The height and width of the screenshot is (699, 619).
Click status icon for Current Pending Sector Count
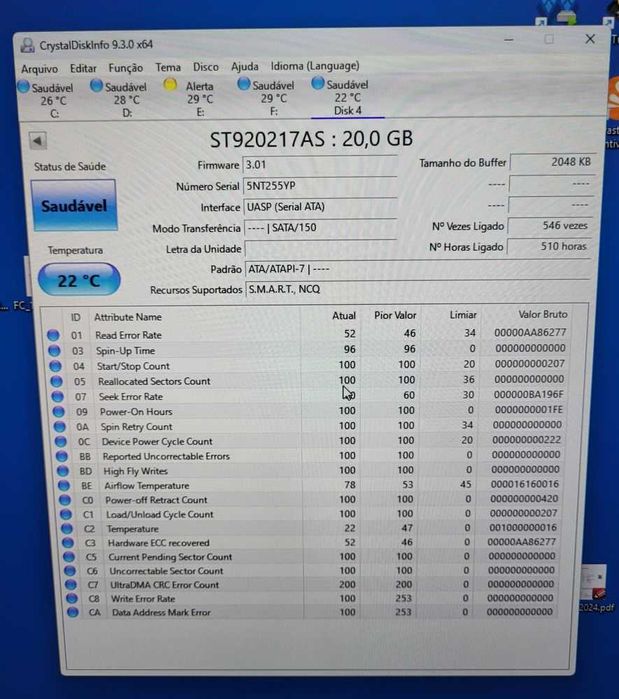[69, 556]
